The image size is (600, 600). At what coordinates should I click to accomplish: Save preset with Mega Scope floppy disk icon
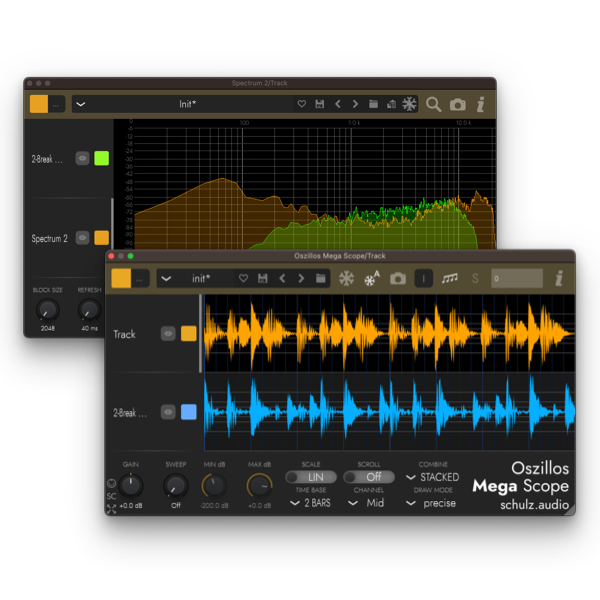(263, 278)
